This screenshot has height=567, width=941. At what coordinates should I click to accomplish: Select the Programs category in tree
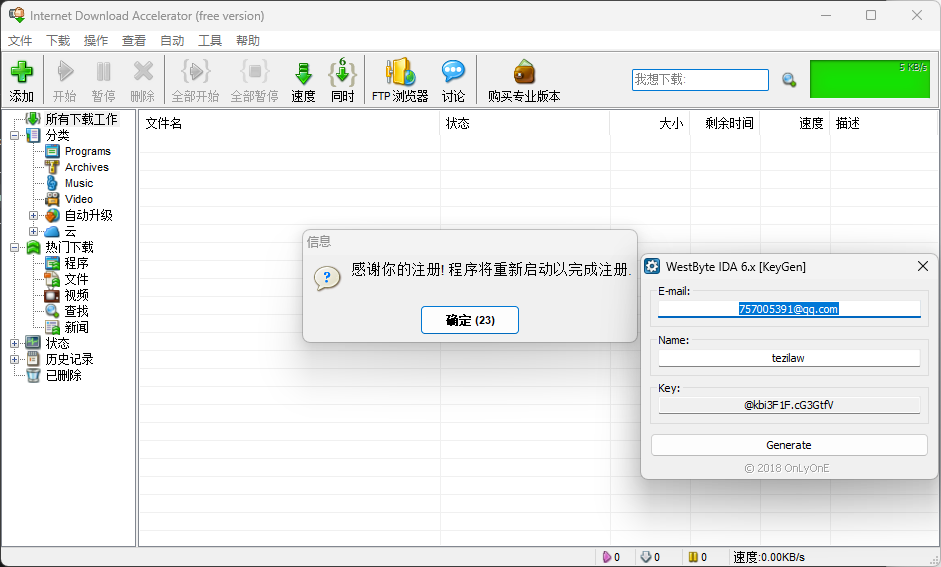point(88,151)
